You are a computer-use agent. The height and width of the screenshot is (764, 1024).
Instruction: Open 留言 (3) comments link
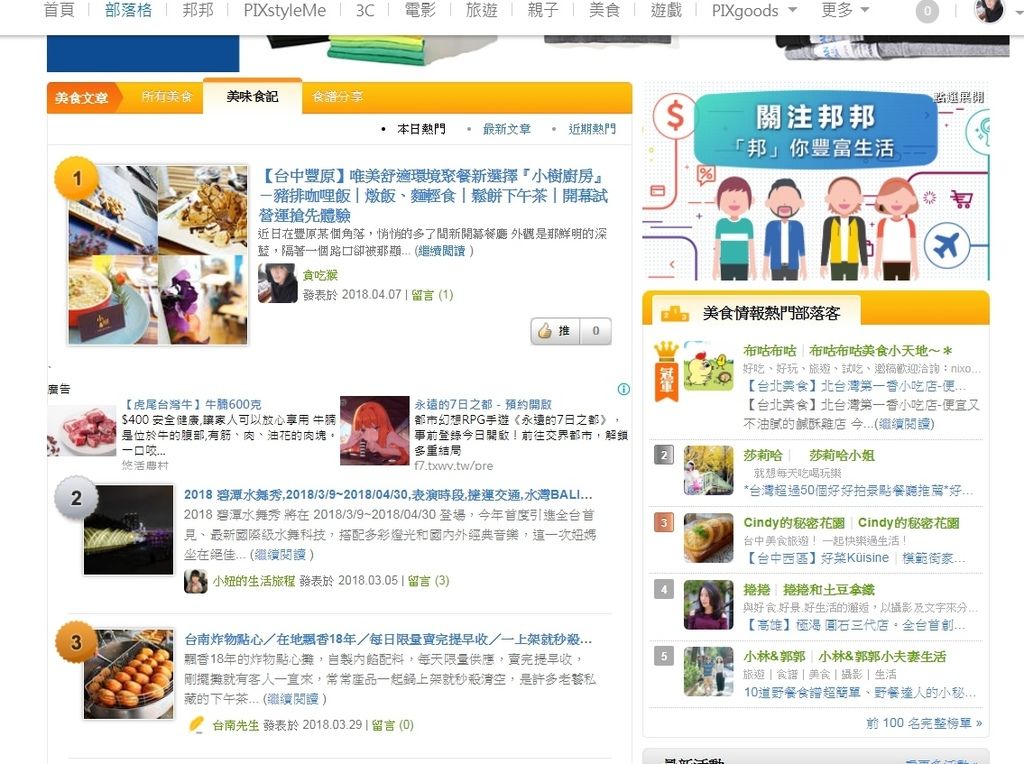tap(428, 581)
